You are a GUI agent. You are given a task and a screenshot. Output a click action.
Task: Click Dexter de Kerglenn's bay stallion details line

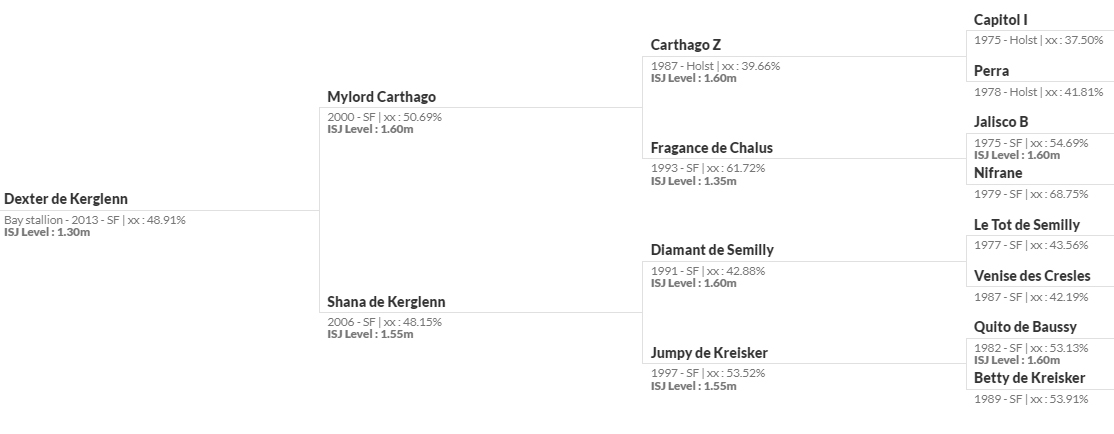coord(95,220)
